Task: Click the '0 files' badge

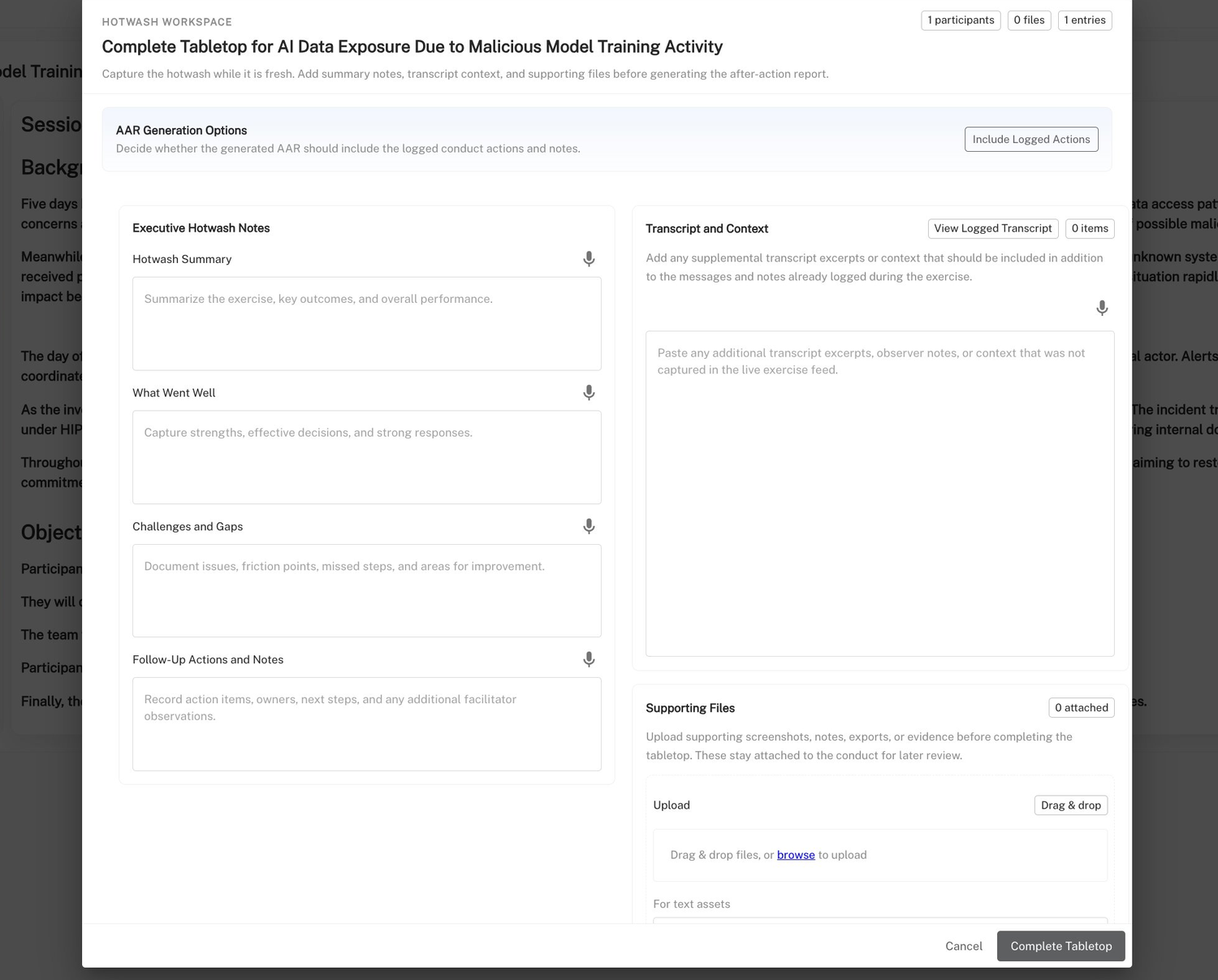Action: click(x=1029, y=20)
